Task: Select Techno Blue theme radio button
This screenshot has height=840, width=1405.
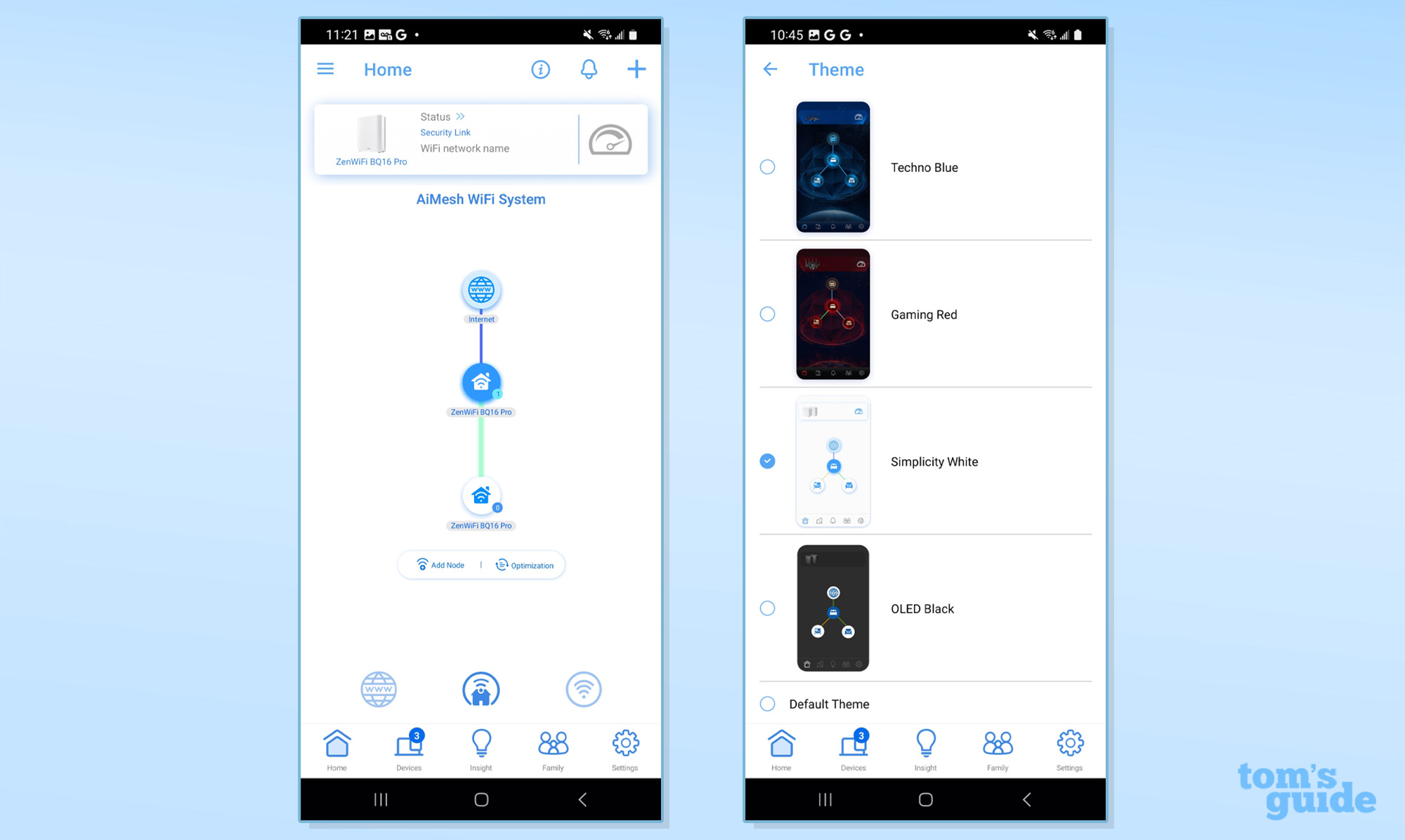Action: point(768,167)
